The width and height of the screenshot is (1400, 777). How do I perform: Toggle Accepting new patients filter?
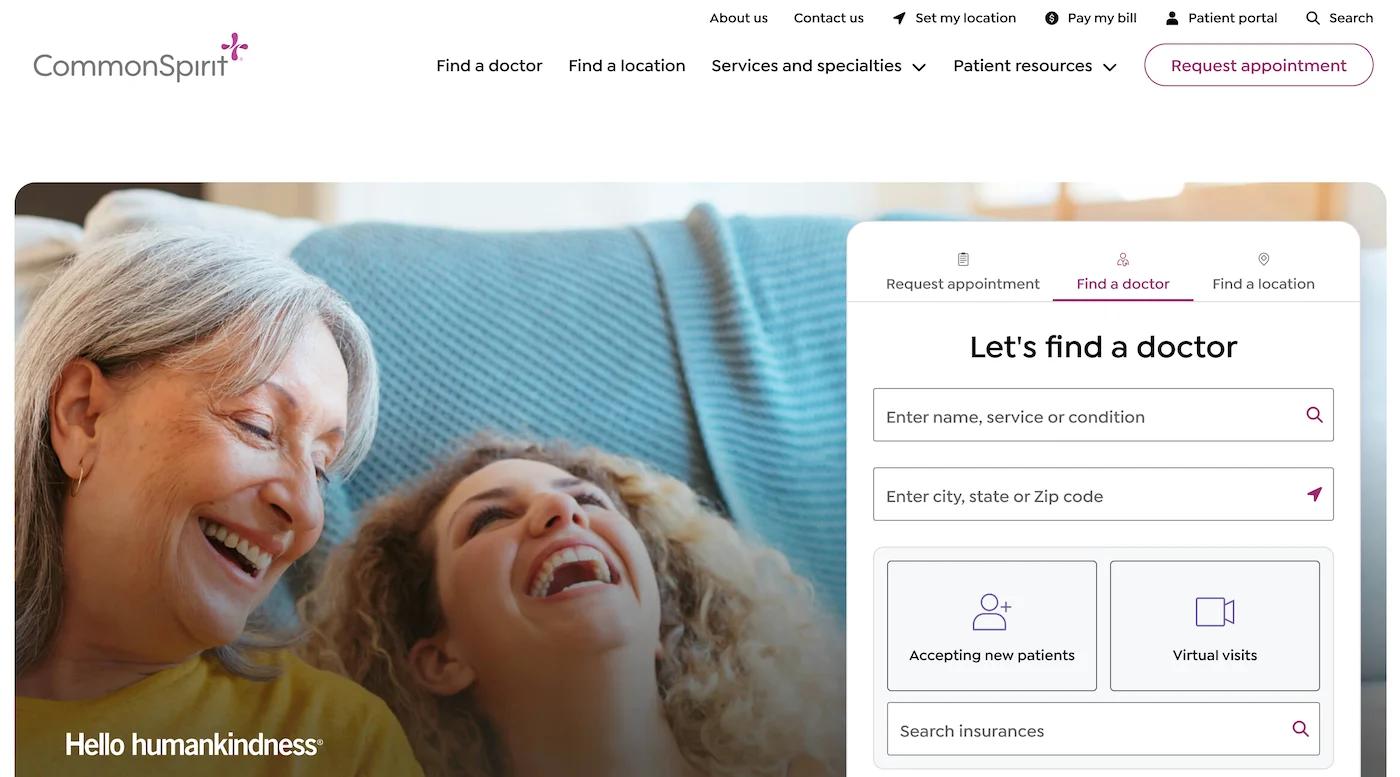[992, 626]
